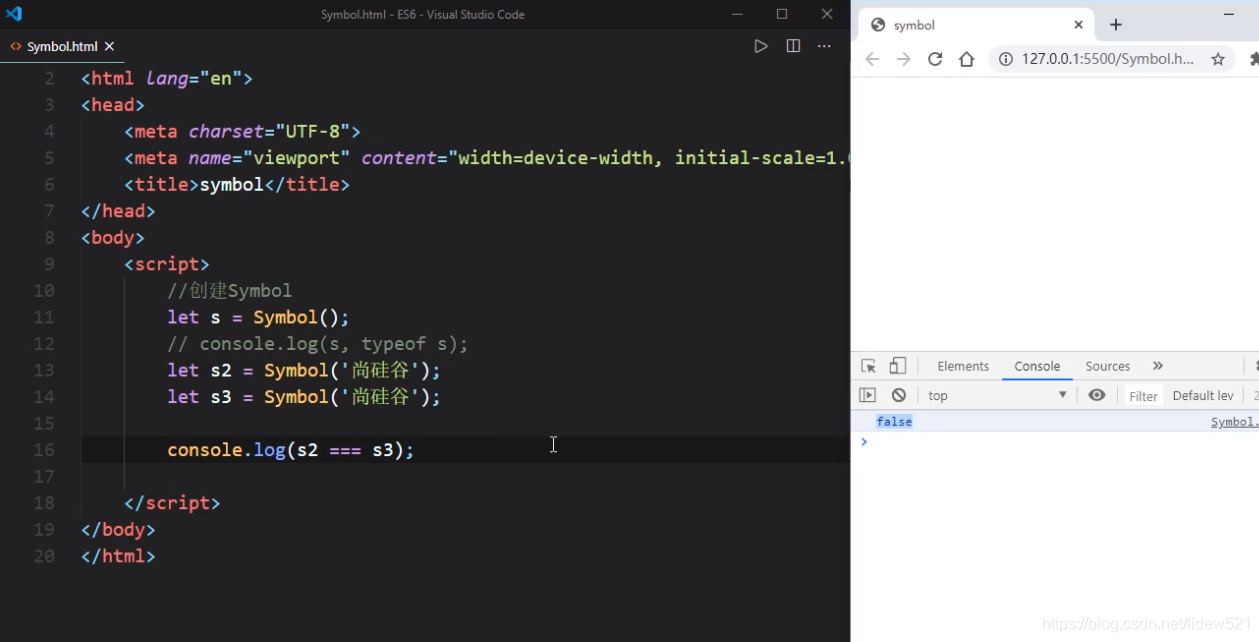
Task: Click the closing html tag line
Action: [x=118, y=556]
